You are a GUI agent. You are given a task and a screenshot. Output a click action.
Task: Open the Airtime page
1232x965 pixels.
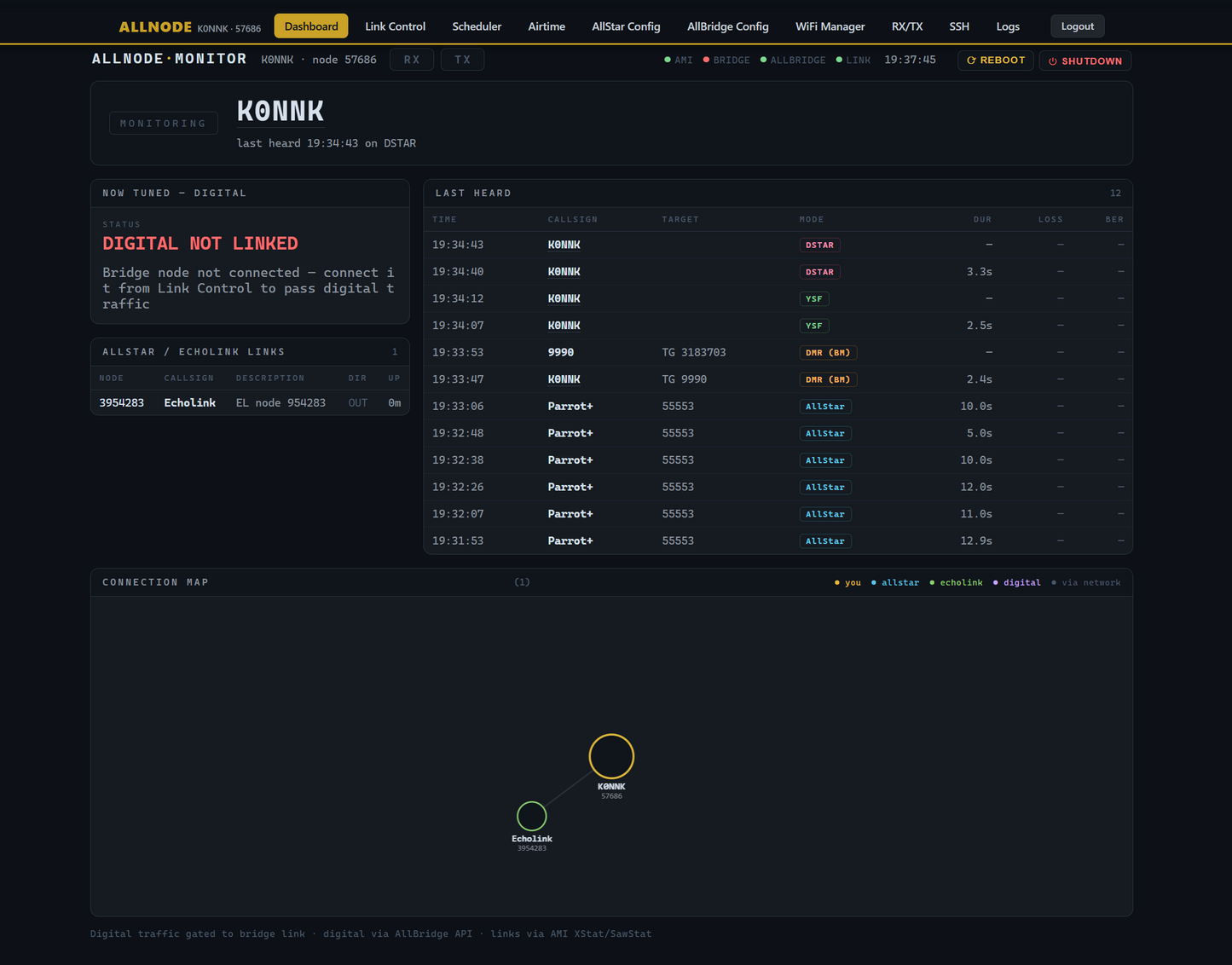pyautogui.click(x=547, y=26)
